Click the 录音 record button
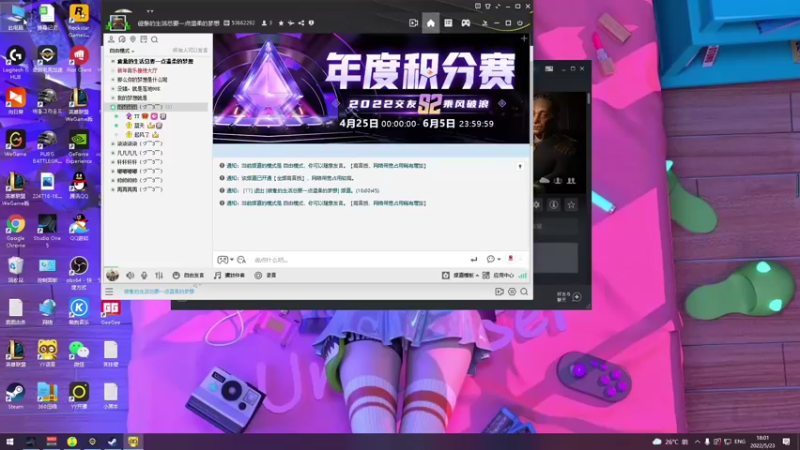 tap(265, 276)
